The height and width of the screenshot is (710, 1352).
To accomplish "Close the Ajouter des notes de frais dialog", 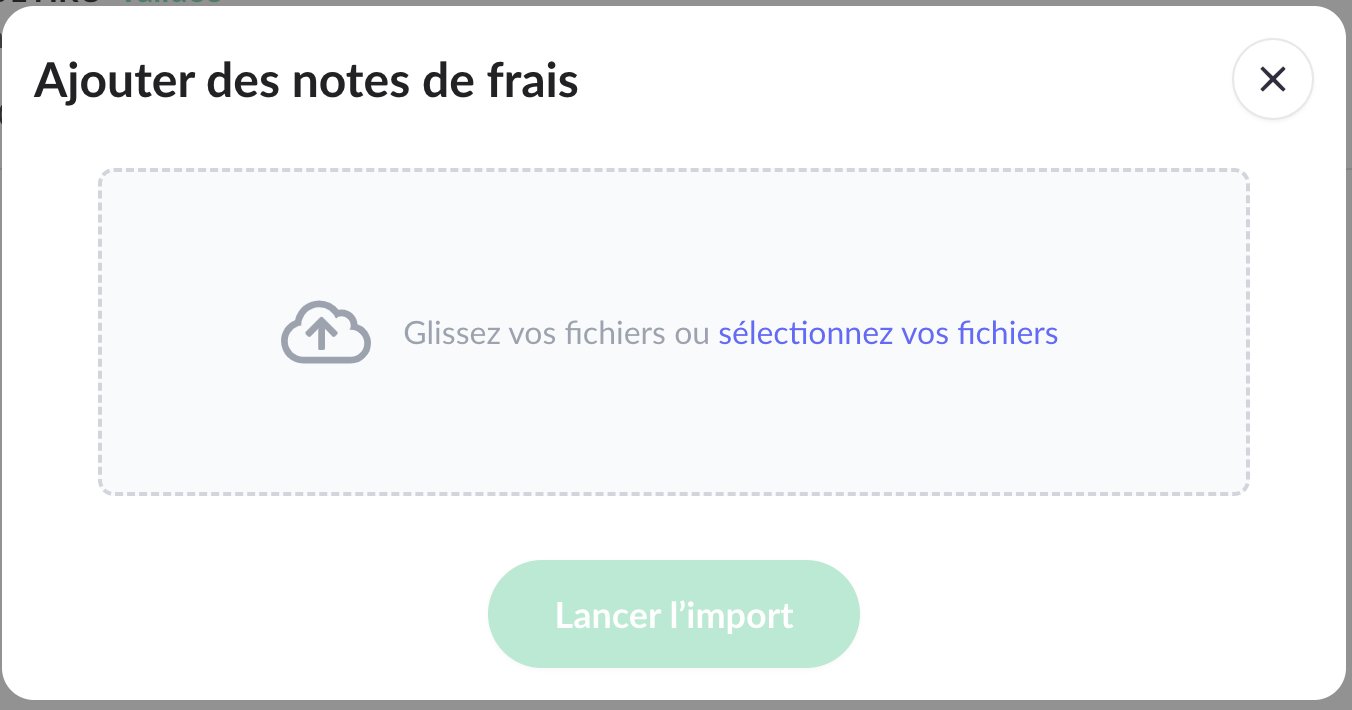I will [1272, 79].
